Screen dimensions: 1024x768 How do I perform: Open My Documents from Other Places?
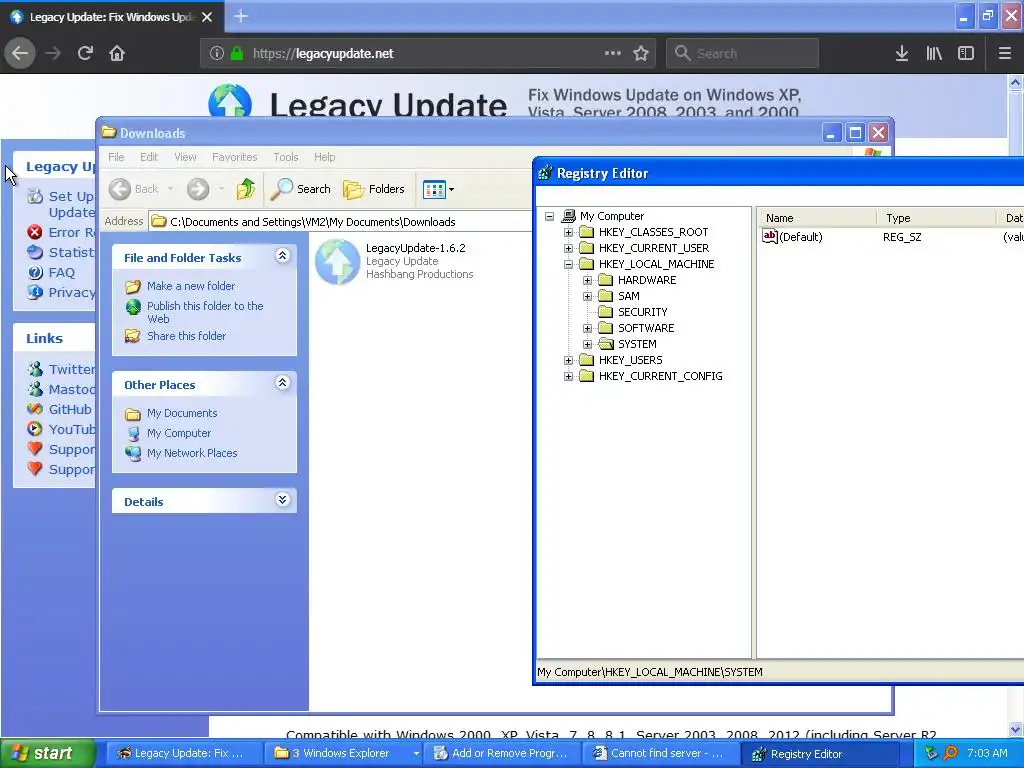tap(182, 413)
